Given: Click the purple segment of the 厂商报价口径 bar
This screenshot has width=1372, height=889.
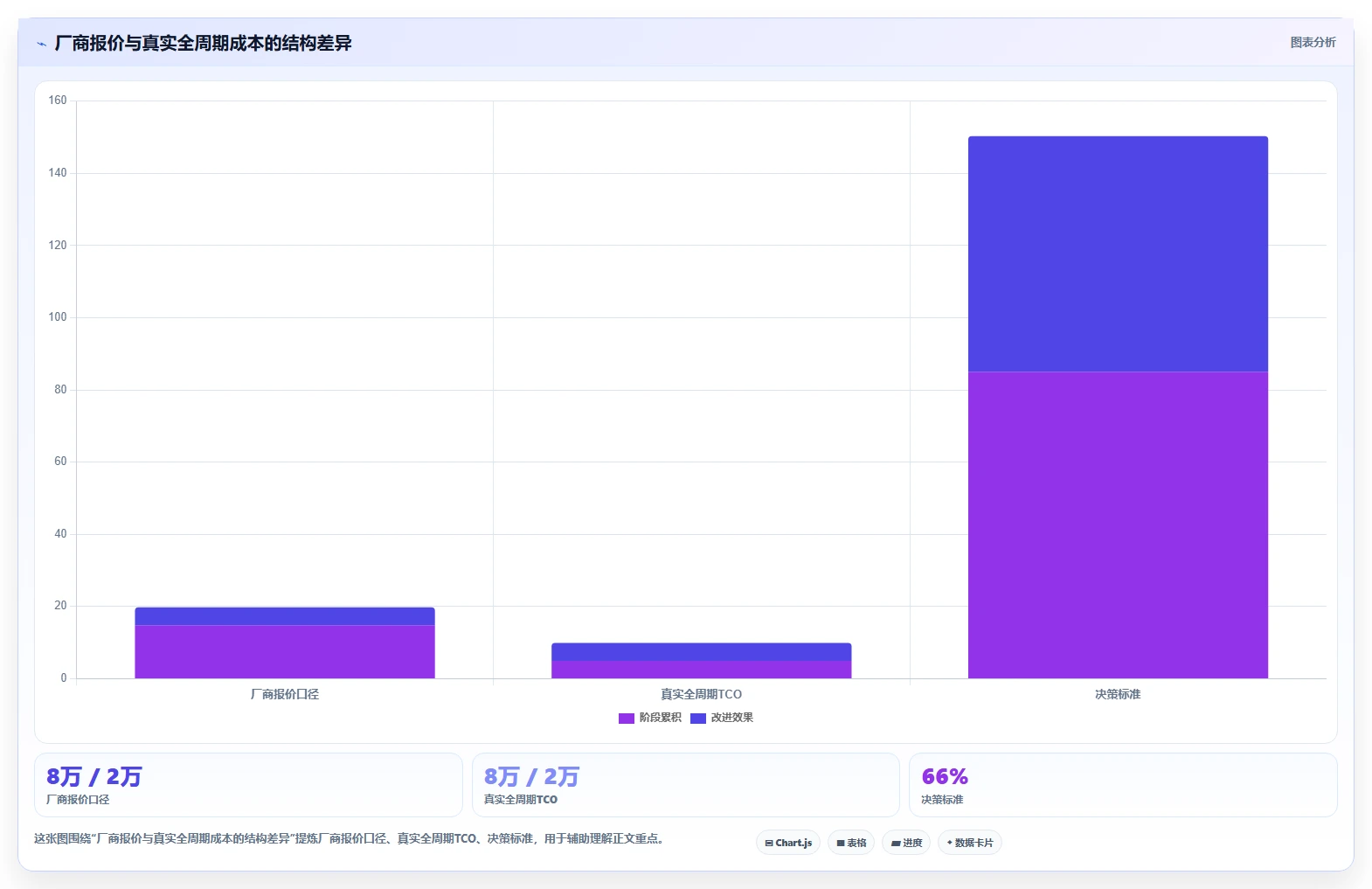Looking at the screenshot, I should coord(285,651).
